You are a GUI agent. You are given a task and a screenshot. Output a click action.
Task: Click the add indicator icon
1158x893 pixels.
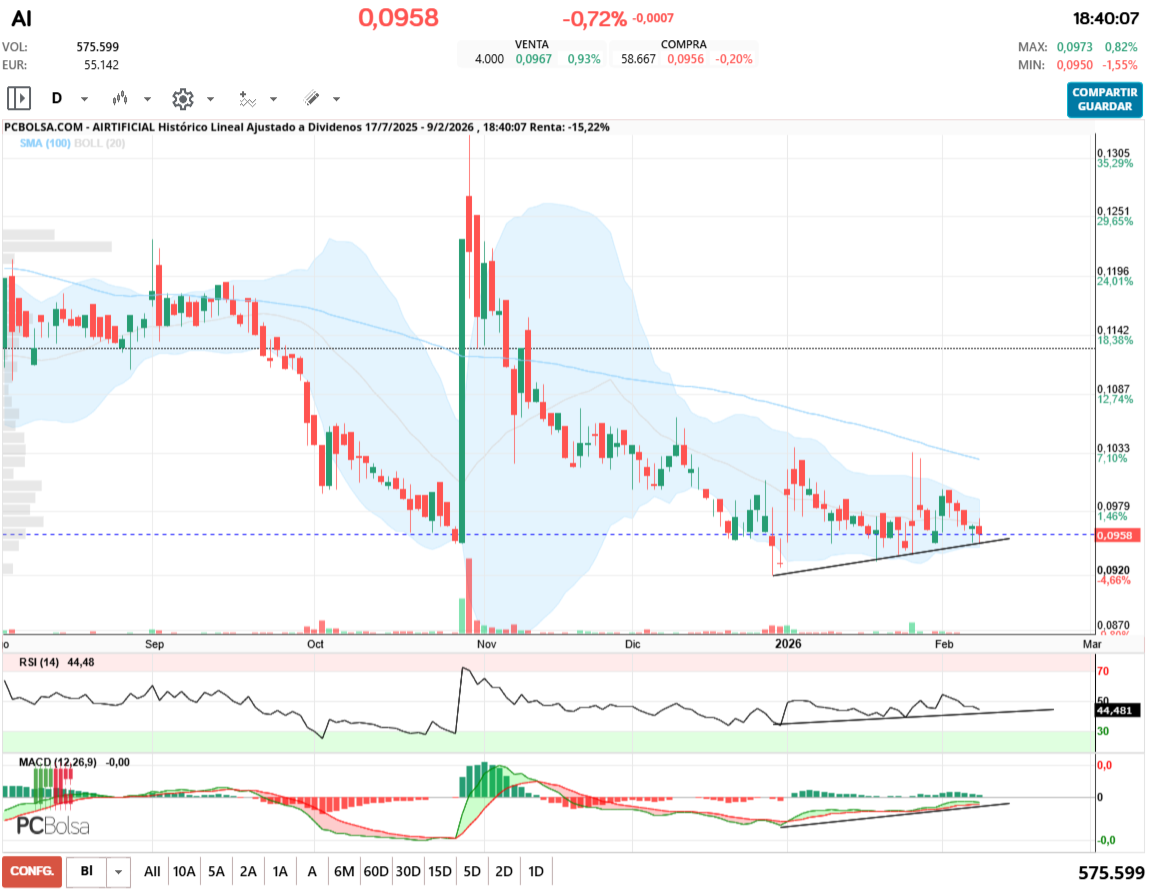(x=247, y=99)
